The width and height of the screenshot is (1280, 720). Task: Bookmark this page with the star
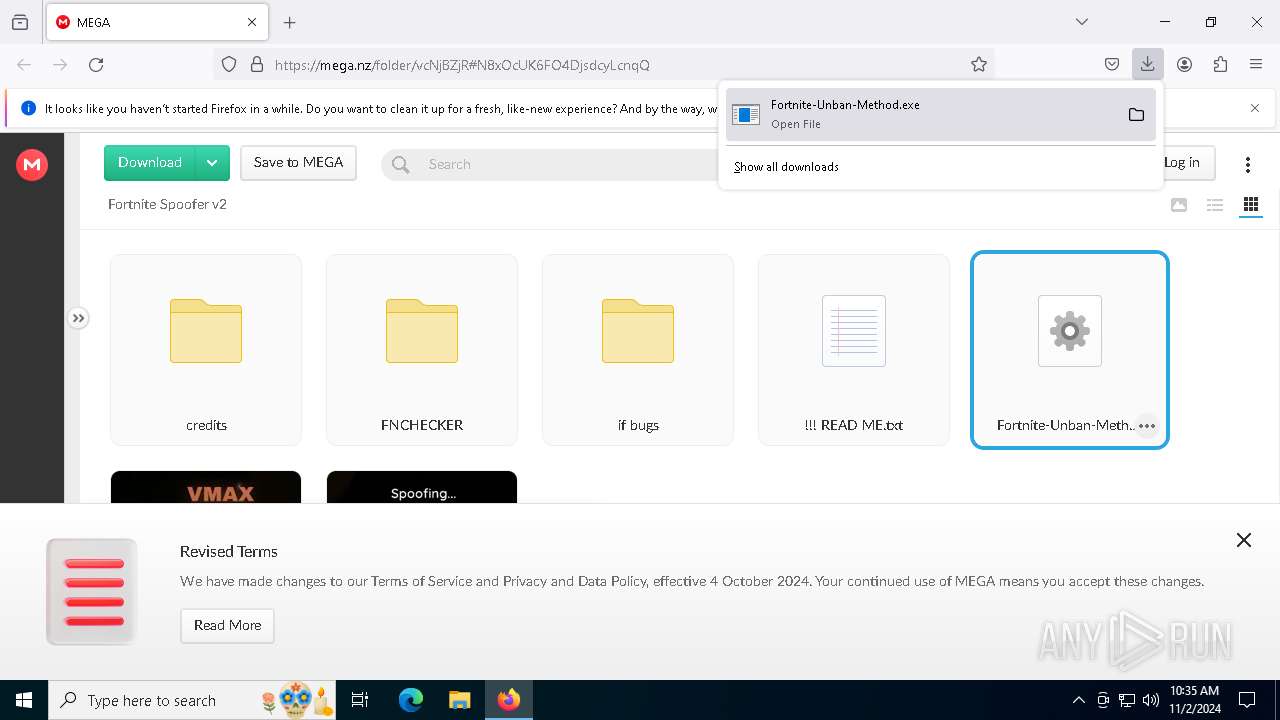(x=979, y=64)
